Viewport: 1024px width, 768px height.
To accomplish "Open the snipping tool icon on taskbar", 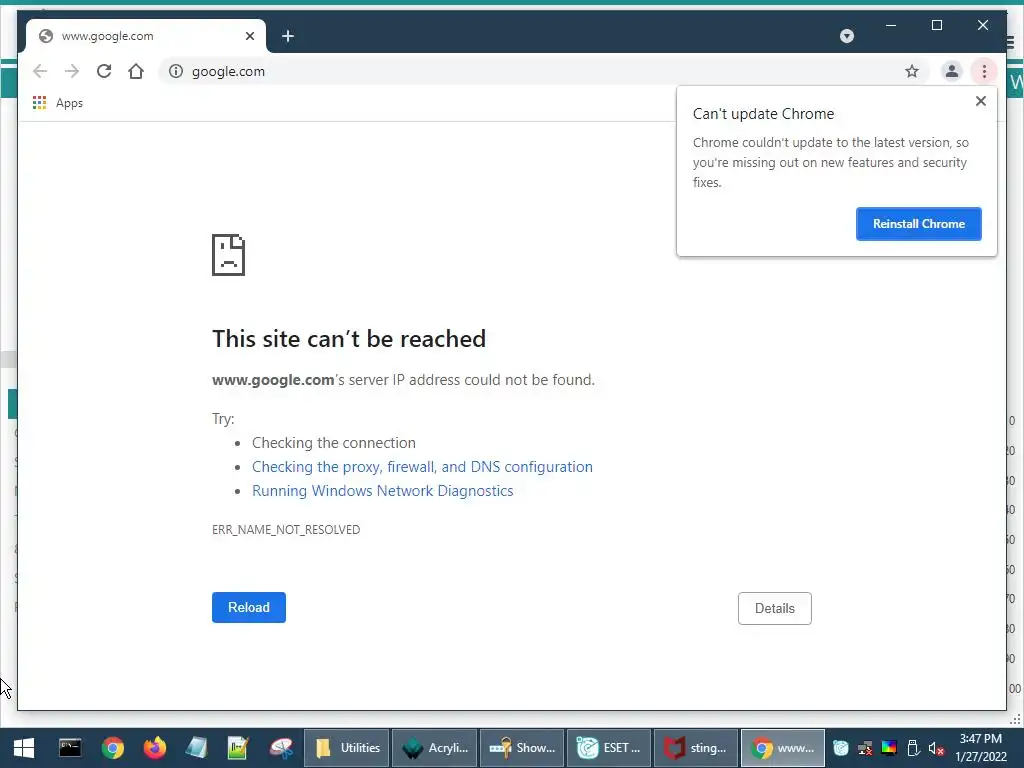I will coord(281,748).
